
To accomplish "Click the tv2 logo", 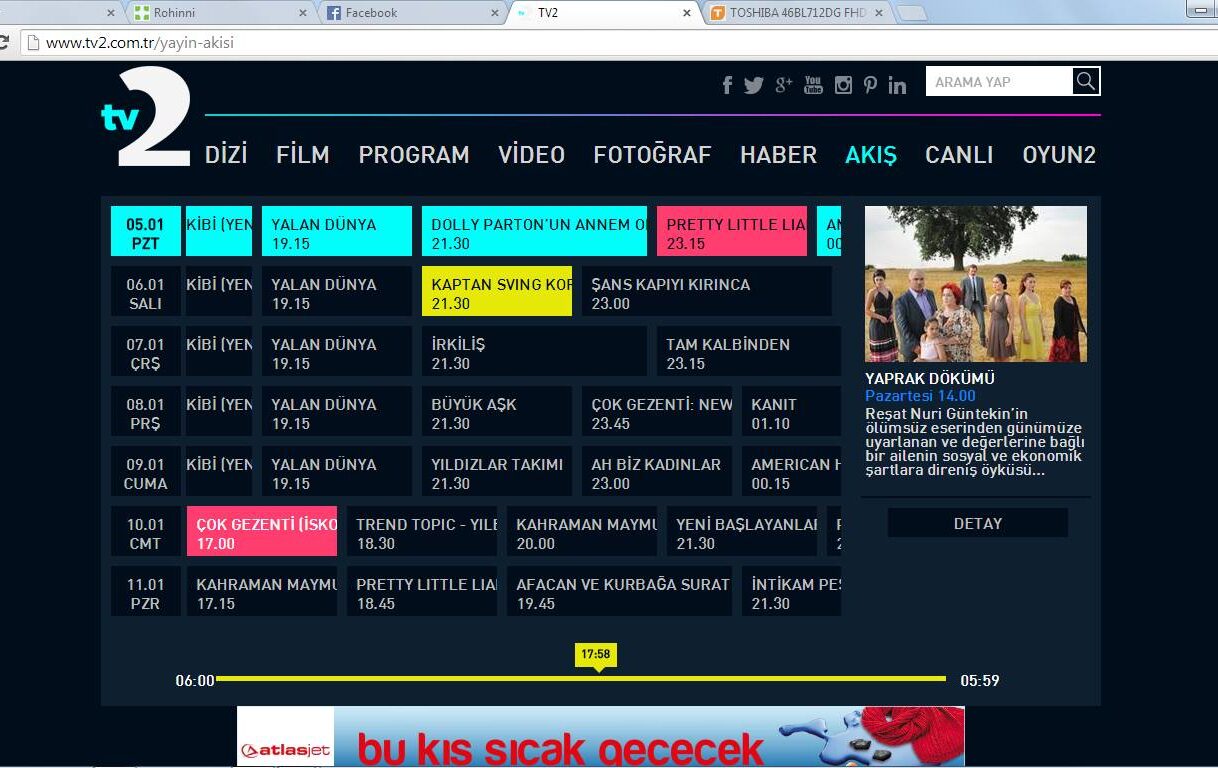I will pos(147,117).
